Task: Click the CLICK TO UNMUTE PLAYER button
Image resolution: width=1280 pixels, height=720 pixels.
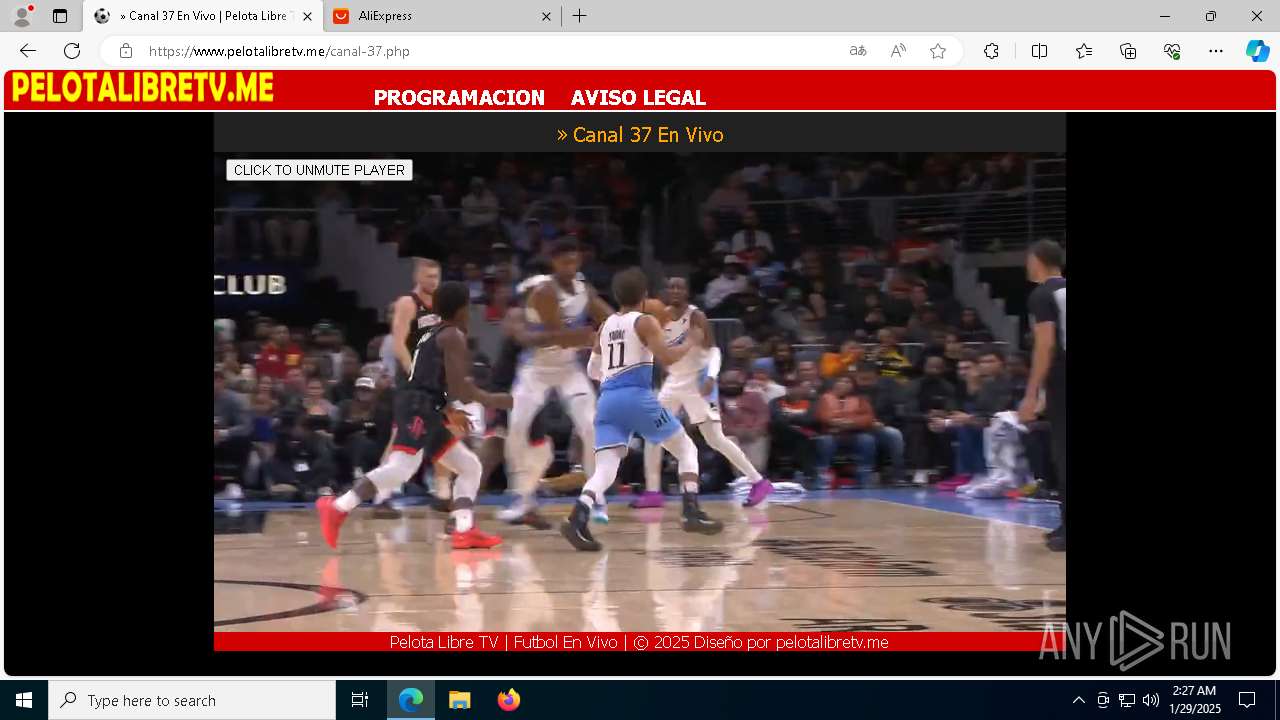Action: click(319, 170)
